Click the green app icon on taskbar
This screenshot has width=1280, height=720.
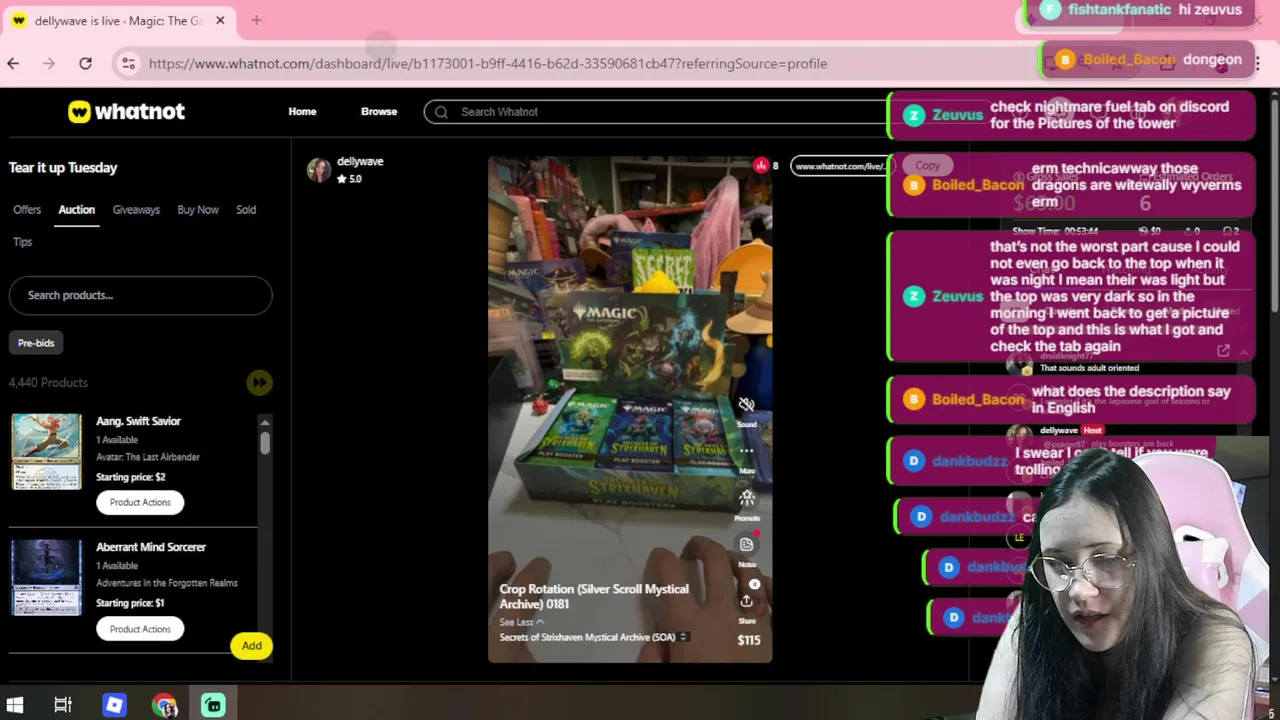pyautogui.click(x=213, y=705)
